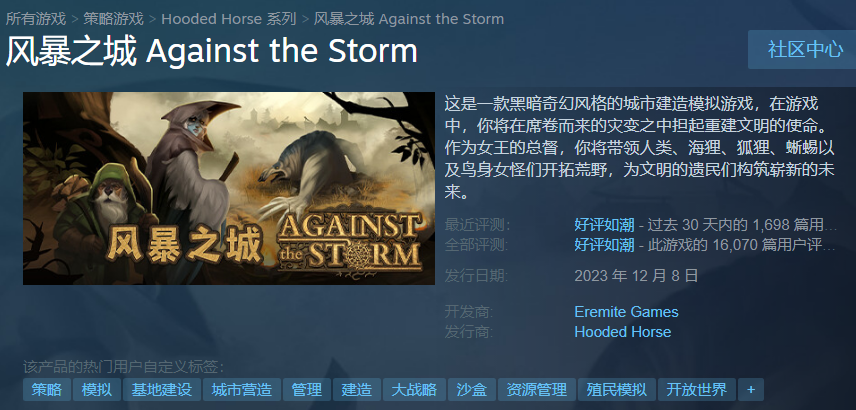Select the 策略 tag
Image resolution: width=856 pixels, height=410 pixels.
(47, 390)
